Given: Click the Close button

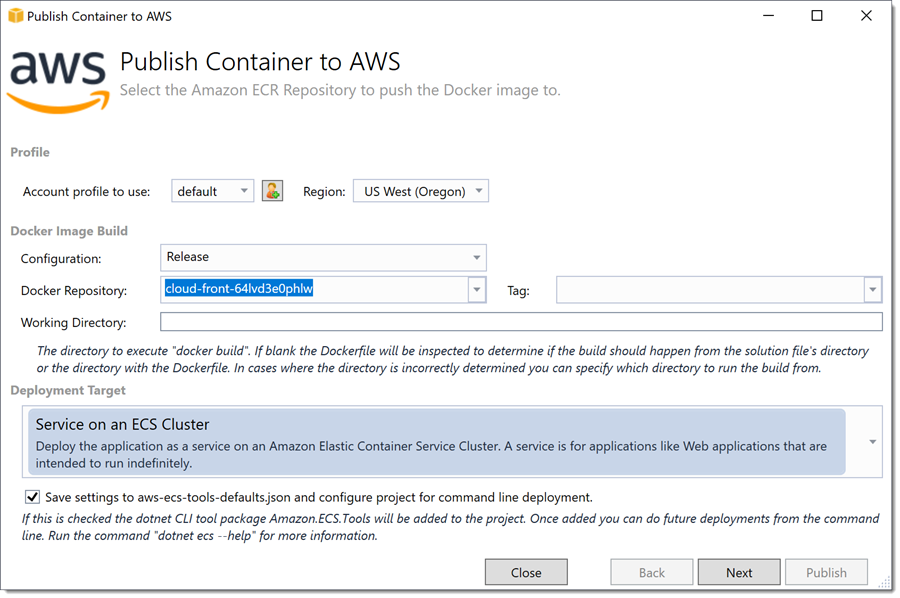Looking at the screenshot, I should 526,572.
